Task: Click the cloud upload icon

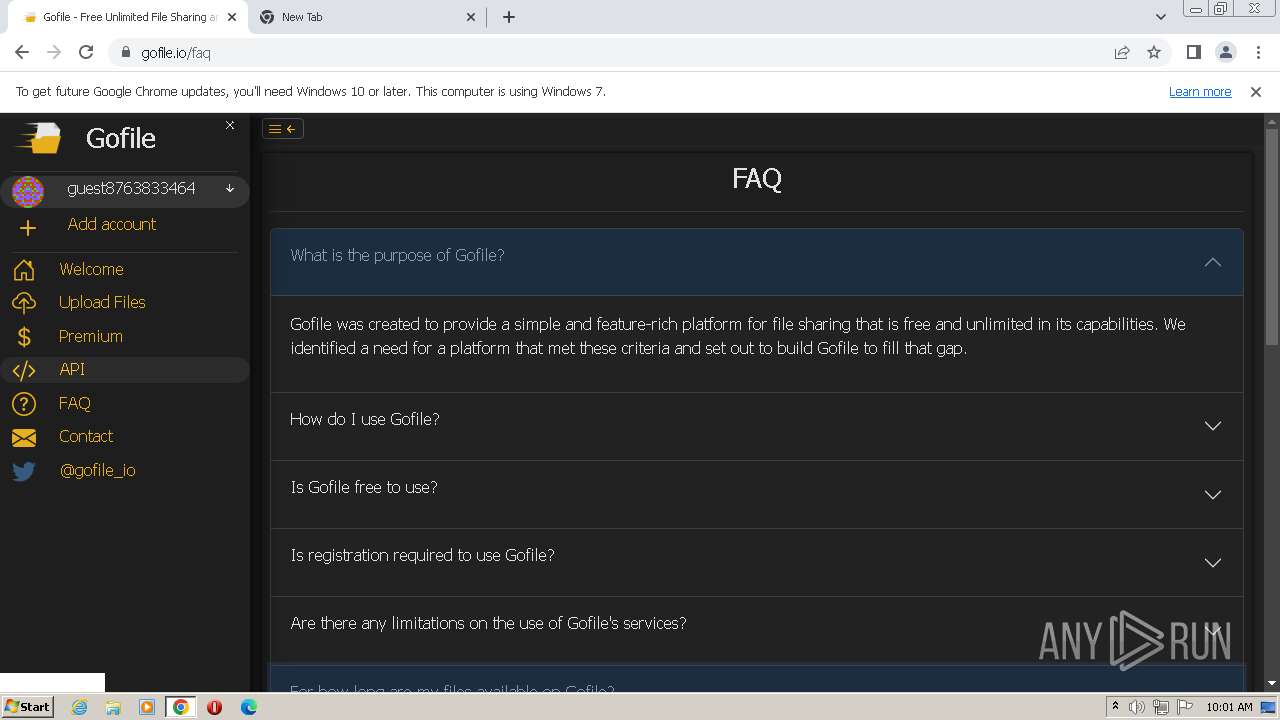Action: [x=24, y=303]
